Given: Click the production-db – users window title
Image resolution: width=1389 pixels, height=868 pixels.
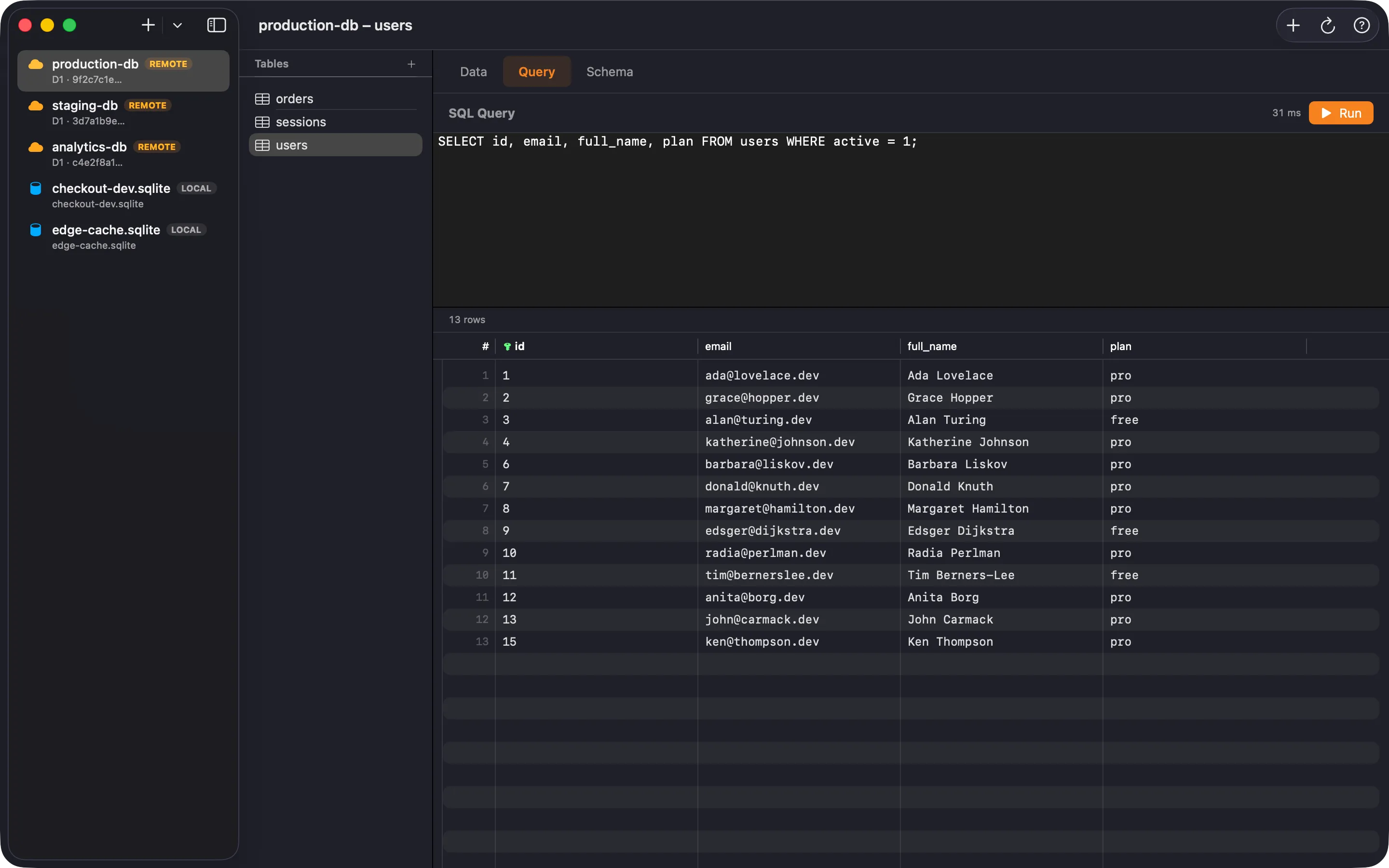Looking at the screenshot, I should 335,25.
